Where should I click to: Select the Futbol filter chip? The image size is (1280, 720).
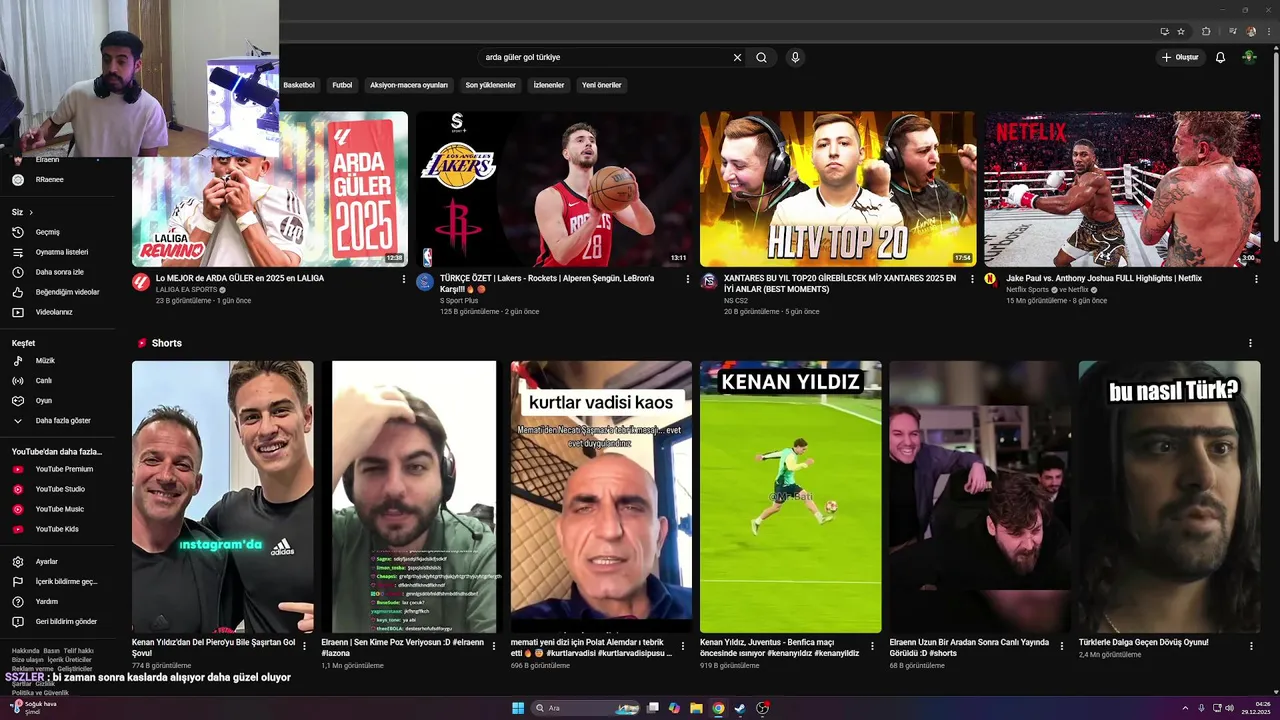(x=342, y=85)
